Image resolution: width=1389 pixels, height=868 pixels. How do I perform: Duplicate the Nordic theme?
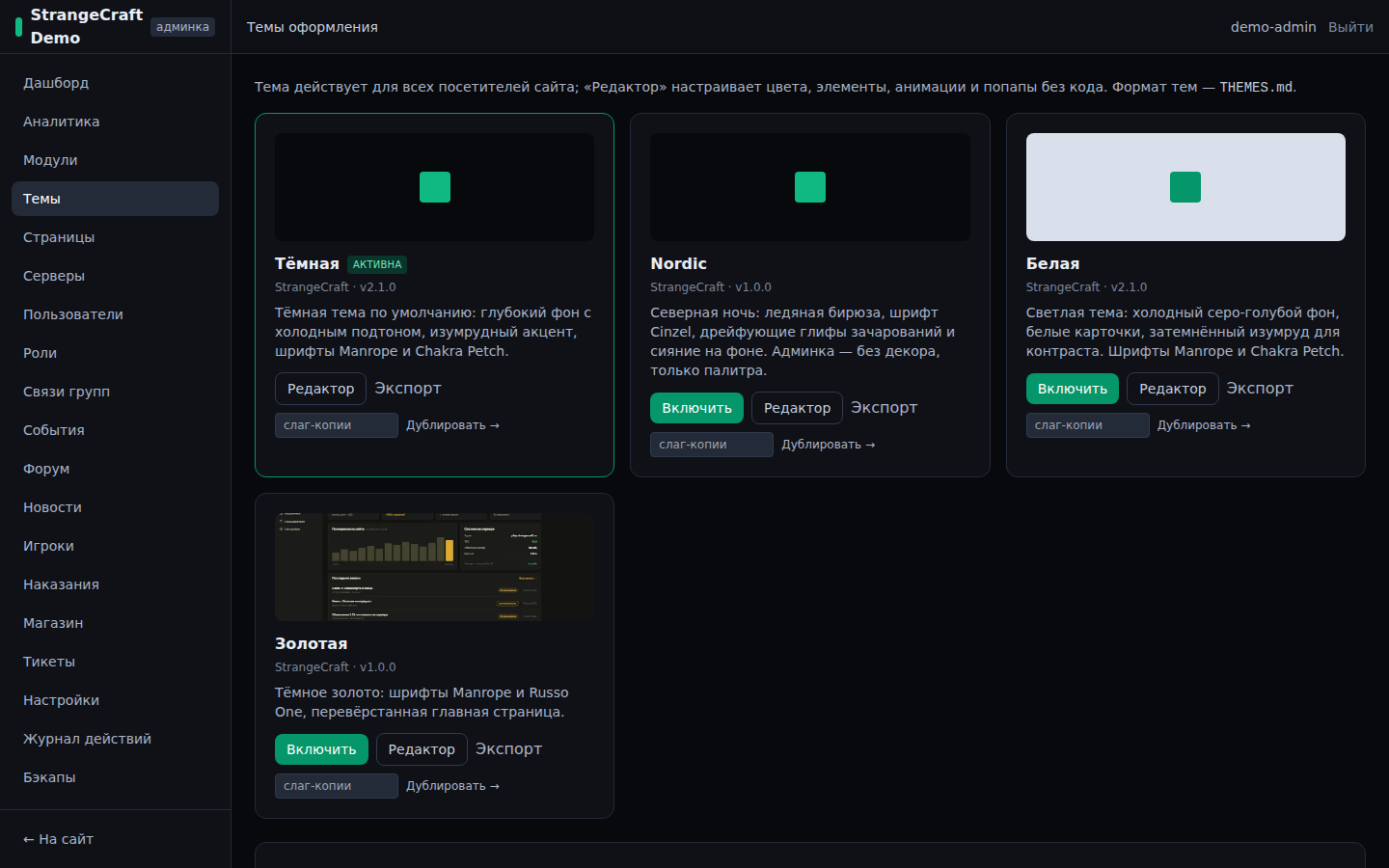[x=828, y=445]
